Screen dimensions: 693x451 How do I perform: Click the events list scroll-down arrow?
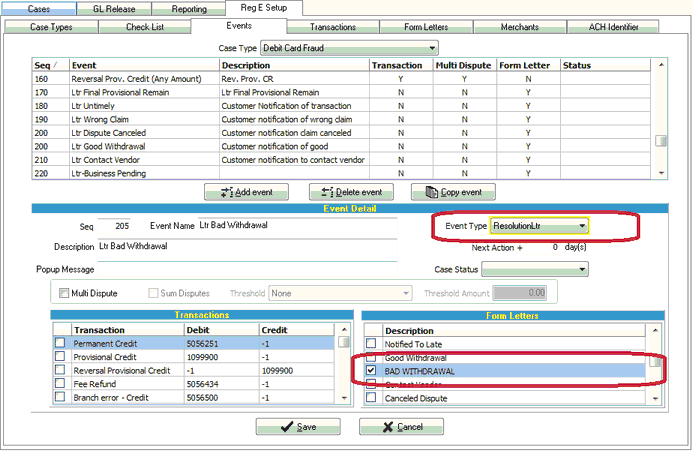pos(661,173)
